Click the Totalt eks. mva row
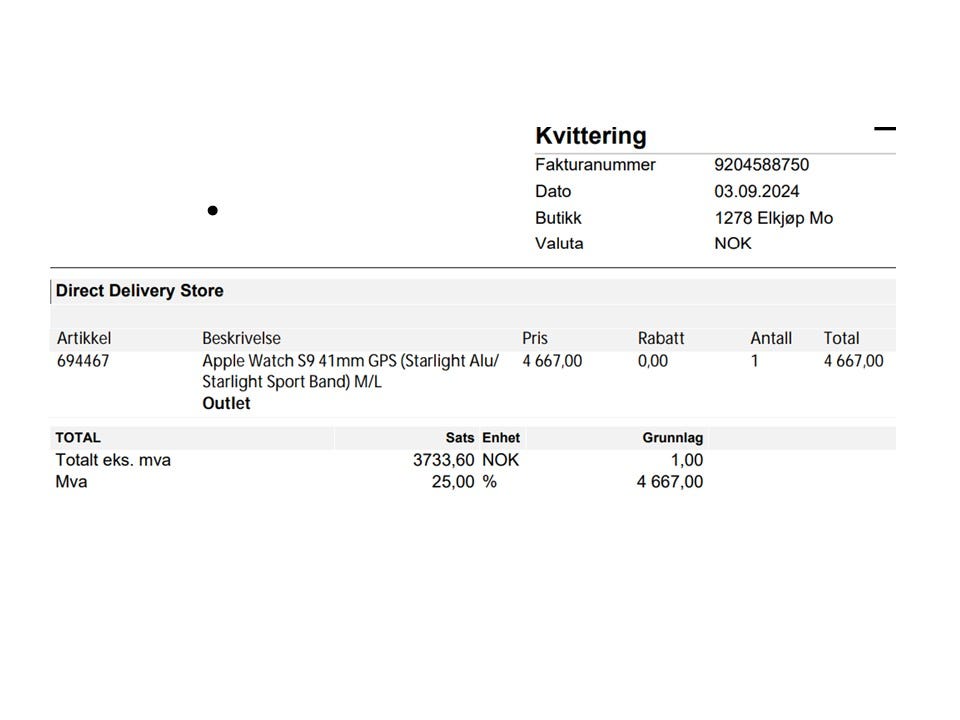Screen dimensions: 960x720 (x=380, y=460)
